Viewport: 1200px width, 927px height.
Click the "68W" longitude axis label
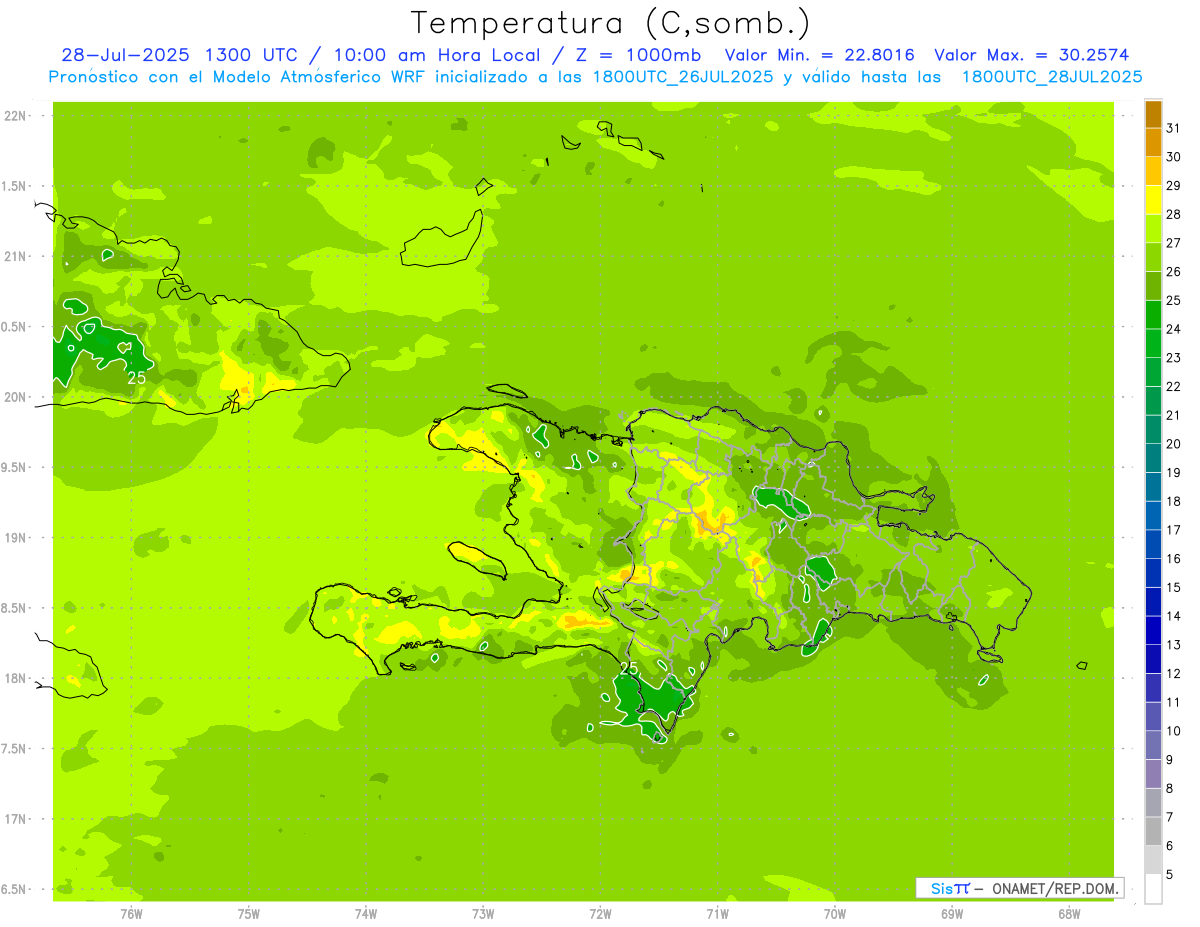(x=1069, y=913)
